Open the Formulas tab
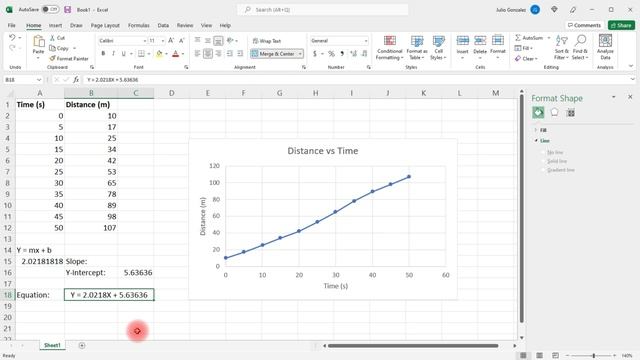Viewport: 640px width, 360px height. tap(139, 25)
